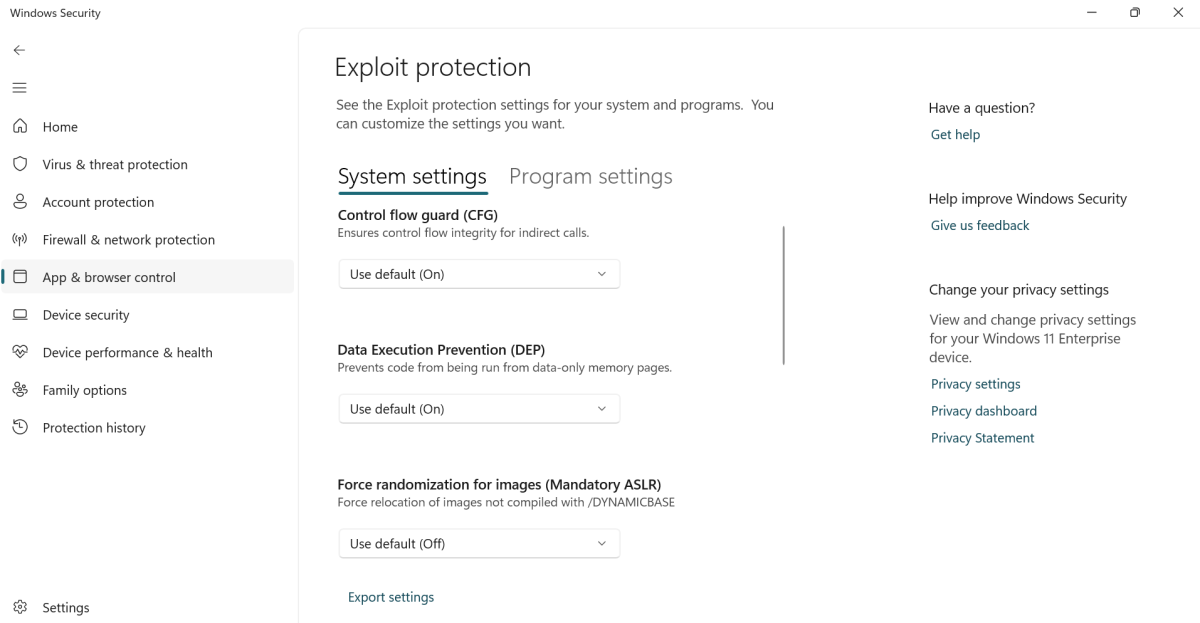This screenshot has height=623, width=1200.
Task: Go back using the back arrow
Action: [19, 50]
